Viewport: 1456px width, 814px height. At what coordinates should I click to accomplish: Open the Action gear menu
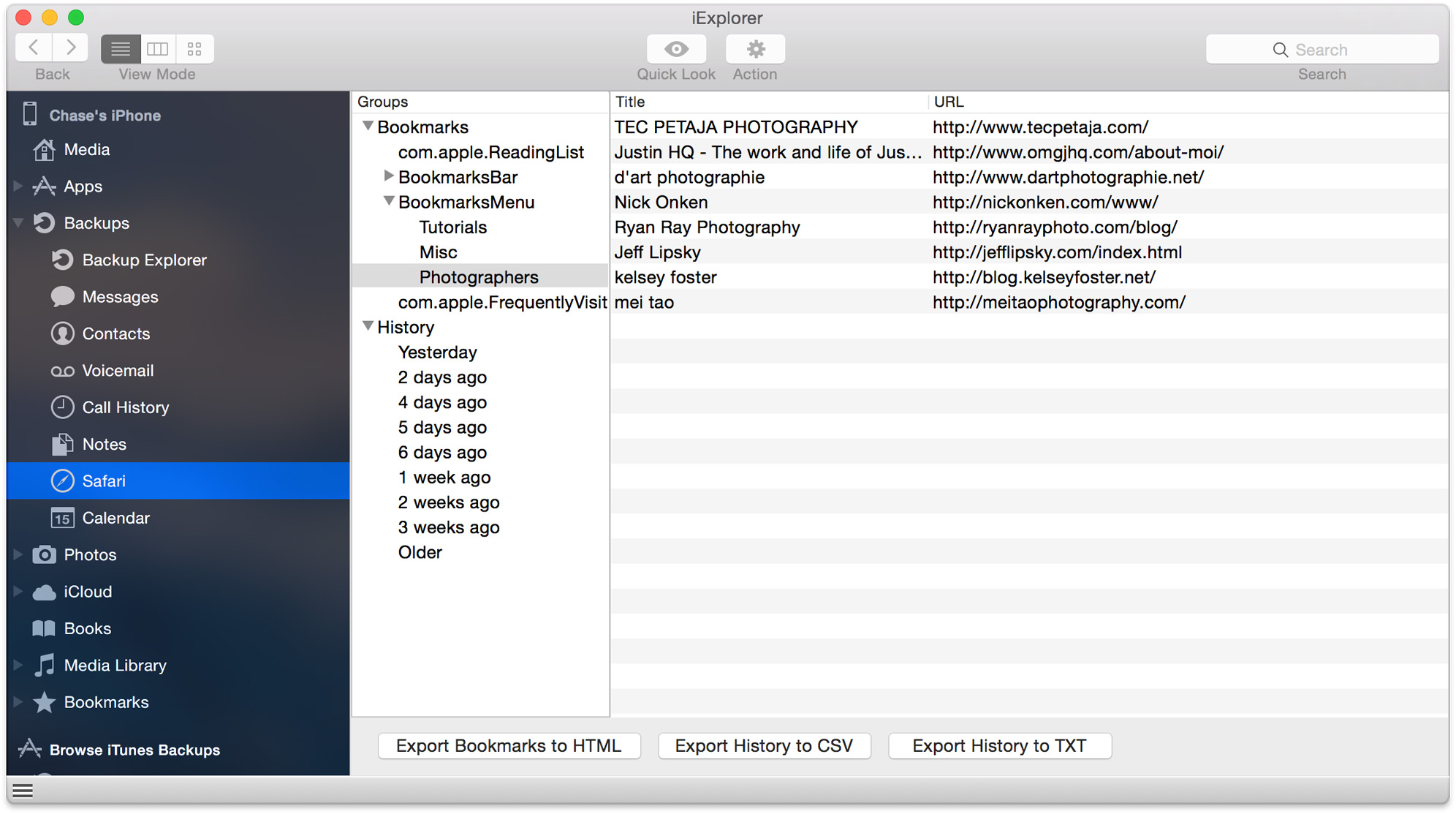755,49
